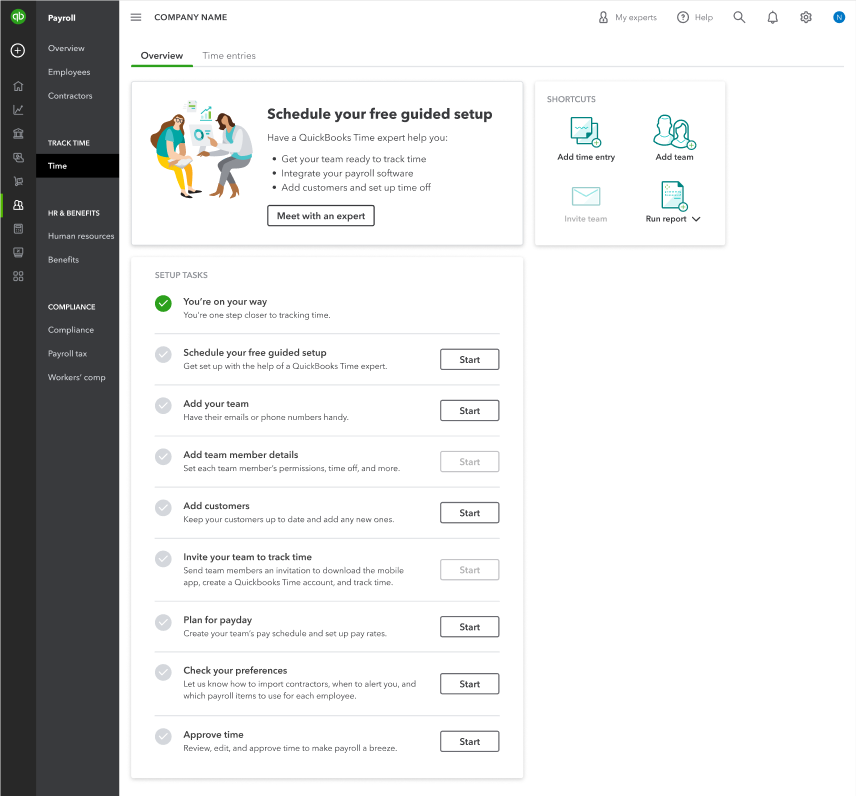Open Overview in the Payroll sidebar
This screenshot has width=856, height=796.
[66, 48]
